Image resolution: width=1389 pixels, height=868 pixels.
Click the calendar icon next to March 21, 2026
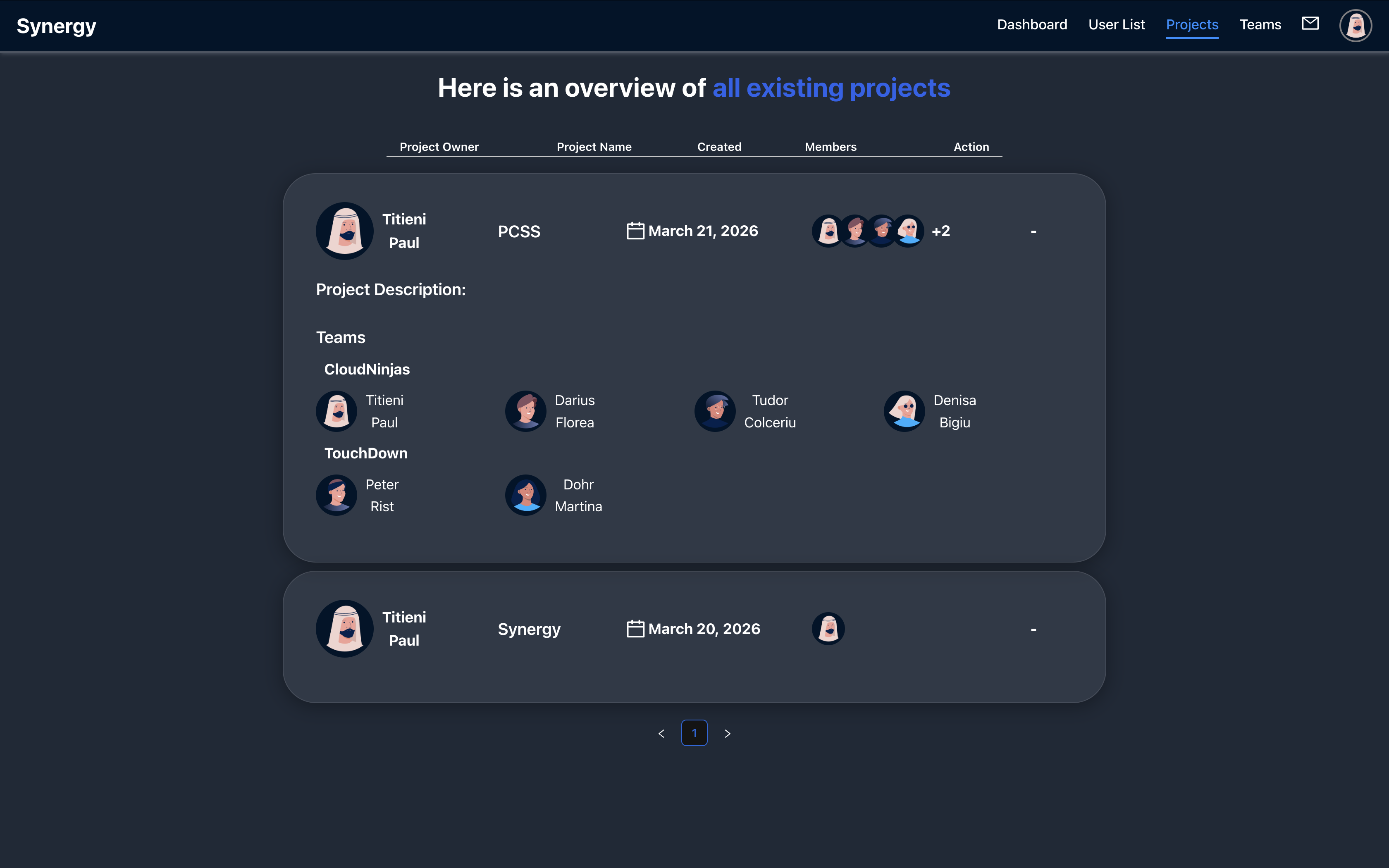tap(635, 230)
